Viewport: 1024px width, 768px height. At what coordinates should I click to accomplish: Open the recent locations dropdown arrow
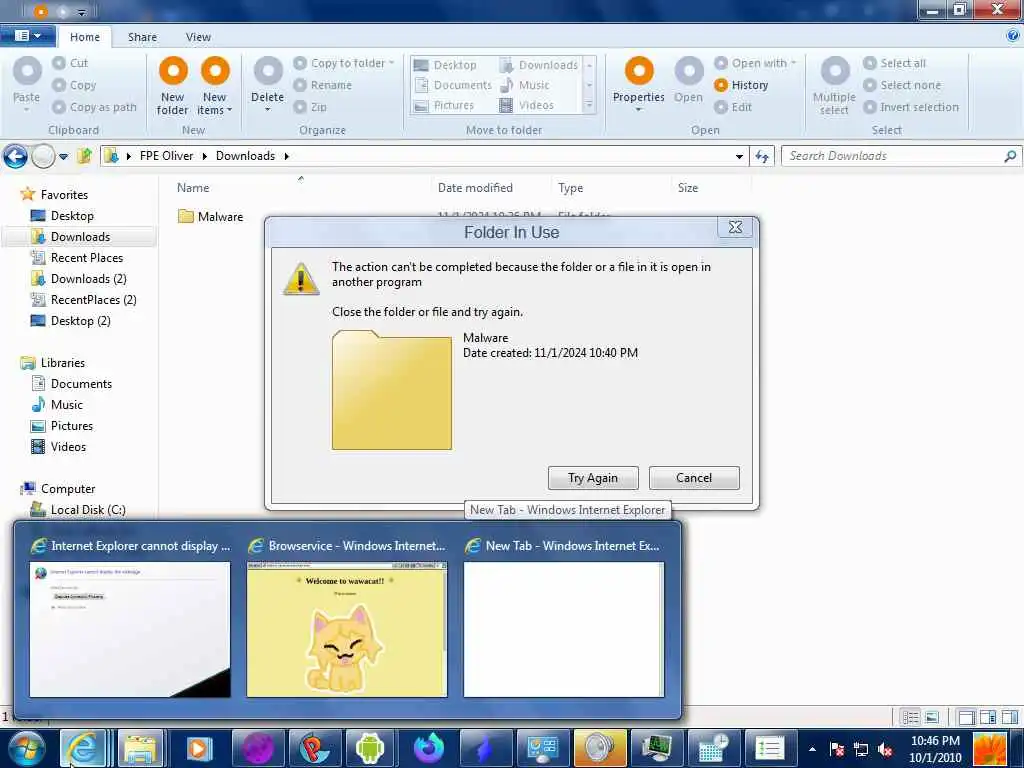tap(63, 157)
